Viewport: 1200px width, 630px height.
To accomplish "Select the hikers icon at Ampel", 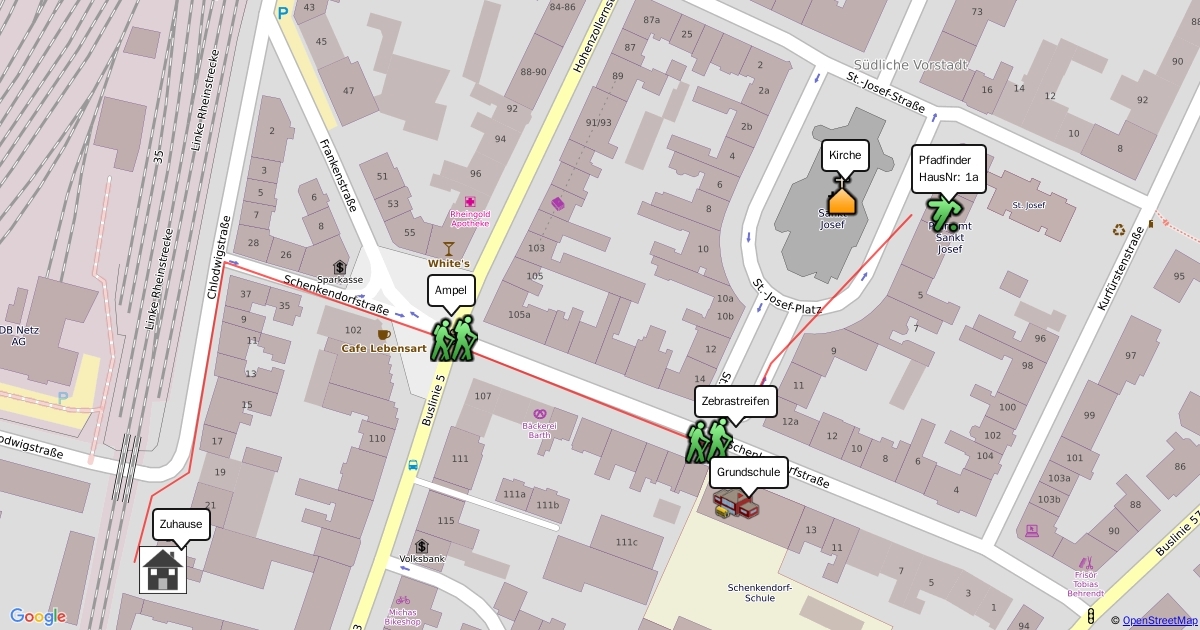I will coord(454,339).
